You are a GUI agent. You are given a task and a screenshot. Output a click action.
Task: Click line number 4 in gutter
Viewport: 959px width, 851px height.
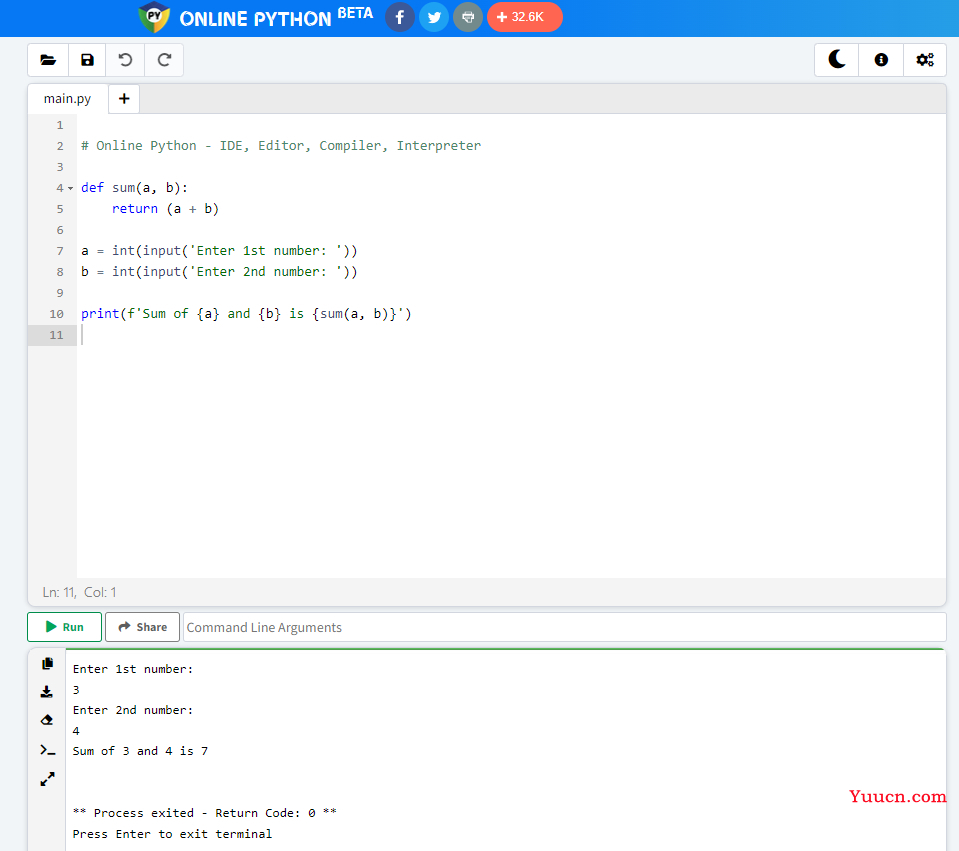[59, 188]
